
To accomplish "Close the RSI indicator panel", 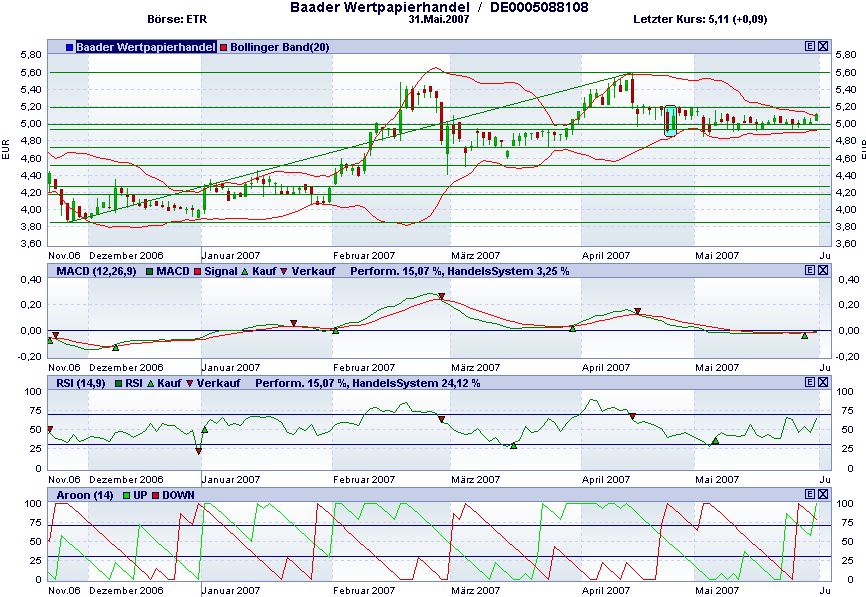I will tap(823, 382).
